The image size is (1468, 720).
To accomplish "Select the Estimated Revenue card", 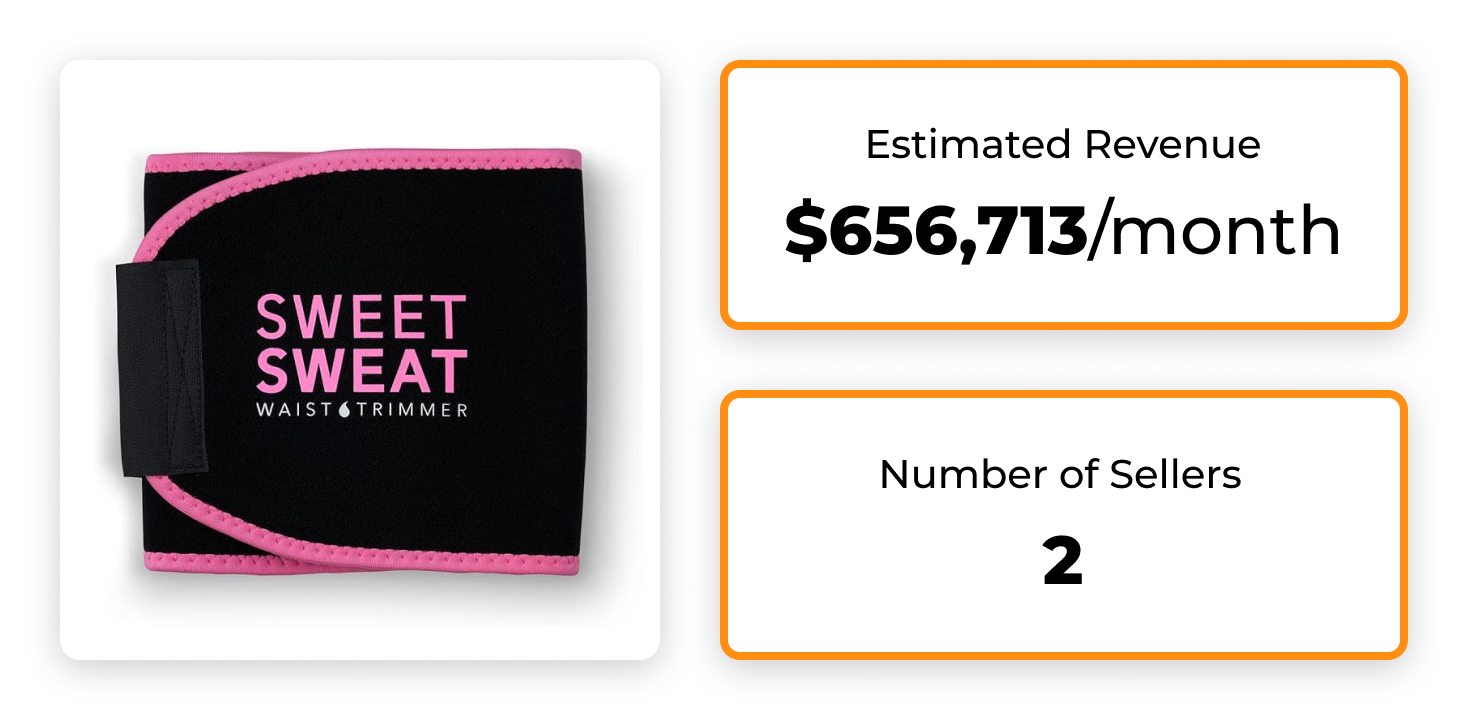I will click(x=1063, y=194).
